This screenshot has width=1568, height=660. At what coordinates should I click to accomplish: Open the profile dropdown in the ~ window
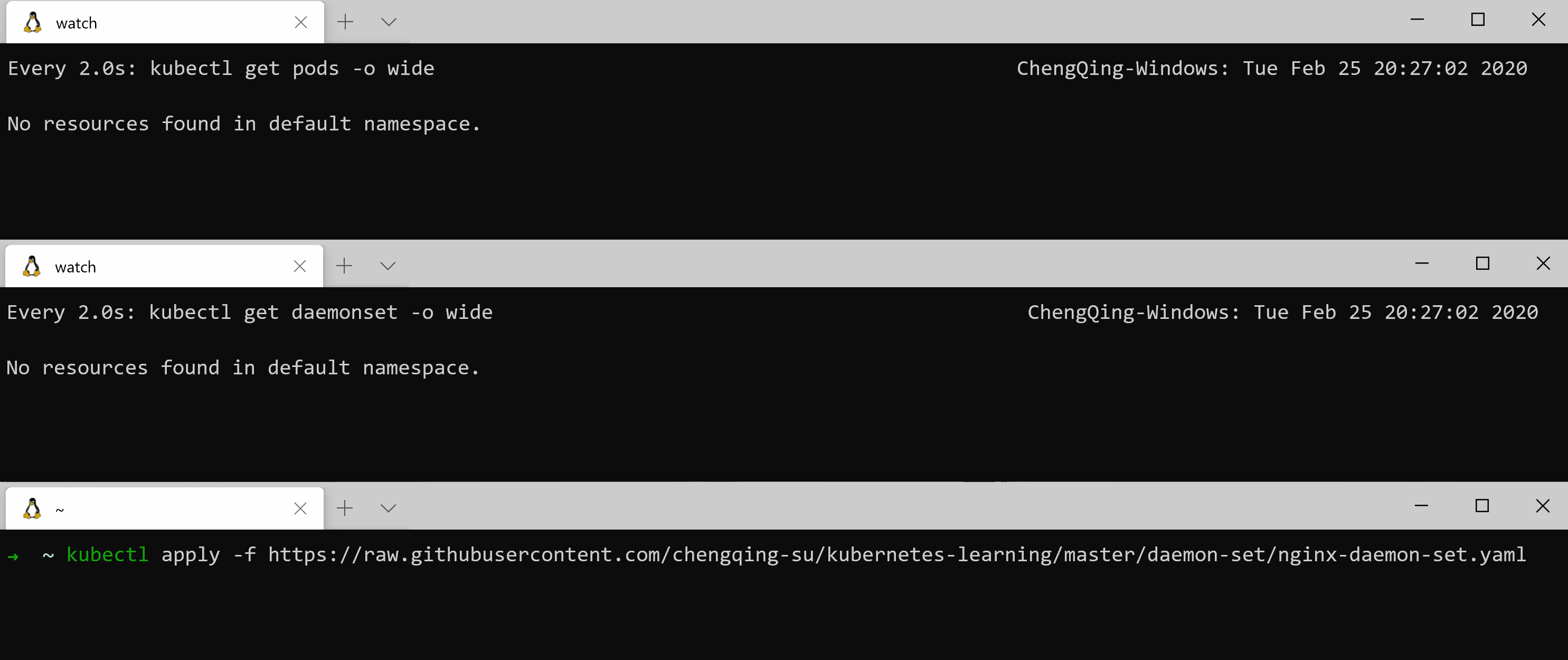(x=389, y=508)
